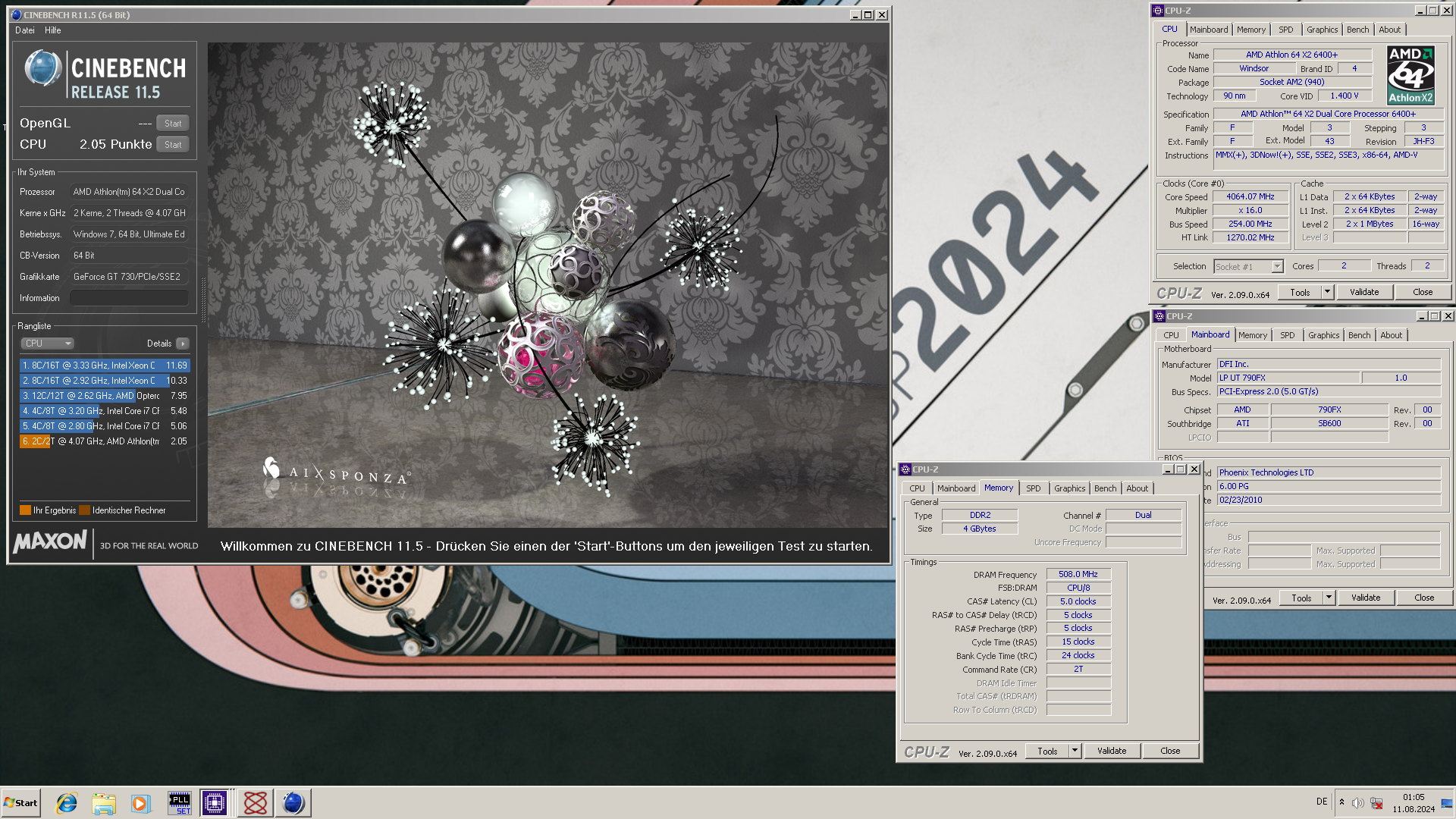Switch to Graphics tab in Memory window
The image size is (1456, 819).
pyautogui.click(x=1069, y=488)
